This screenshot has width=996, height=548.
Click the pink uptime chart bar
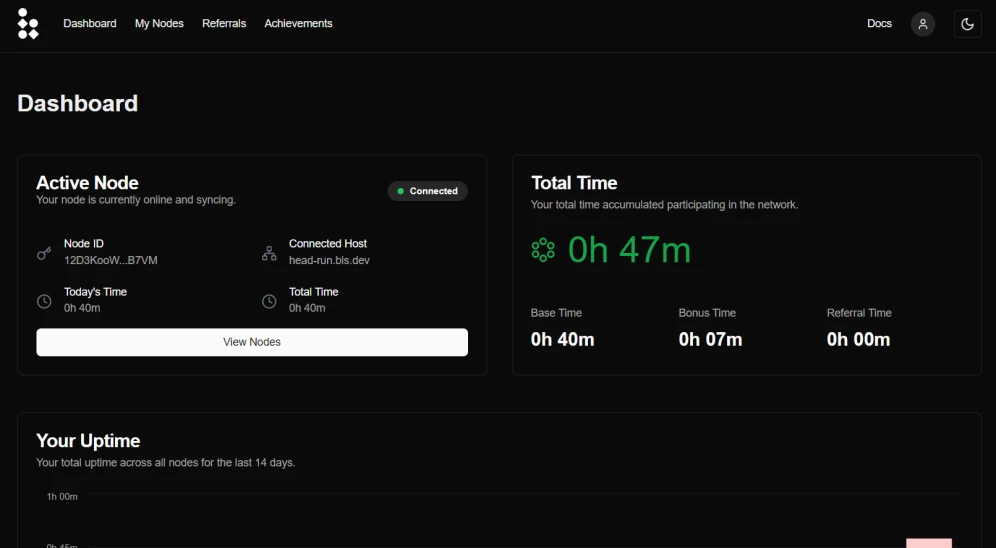click(929, 544)
